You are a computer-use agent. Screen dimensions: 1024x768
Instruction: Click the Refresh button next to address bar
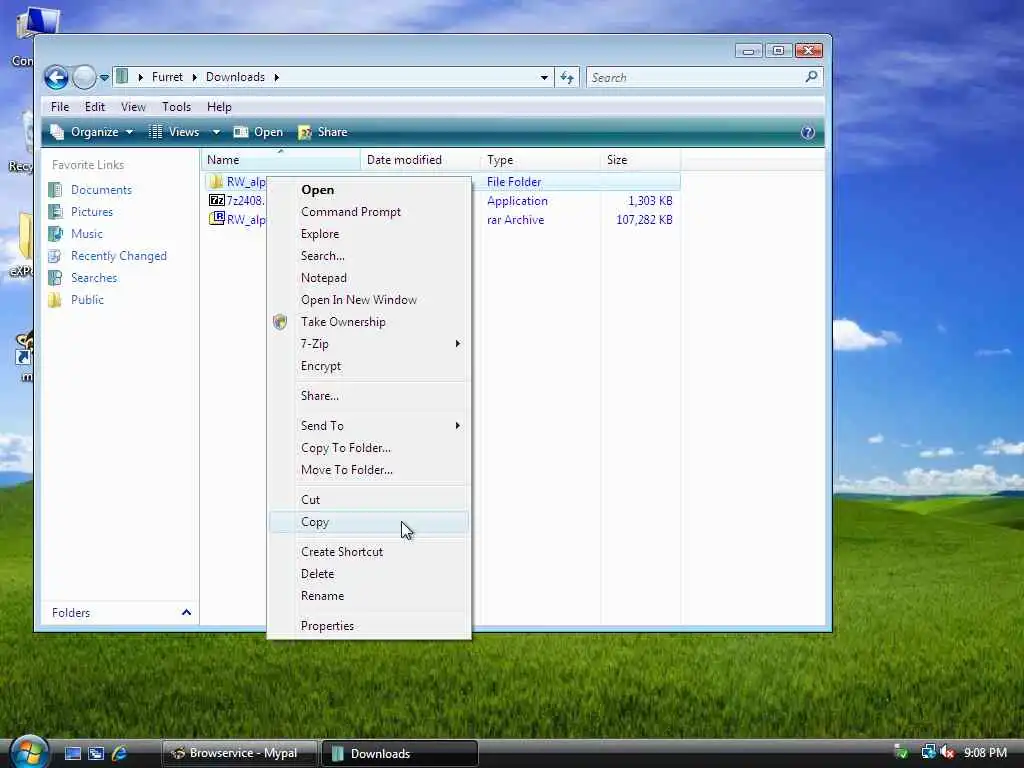point(567,78)
